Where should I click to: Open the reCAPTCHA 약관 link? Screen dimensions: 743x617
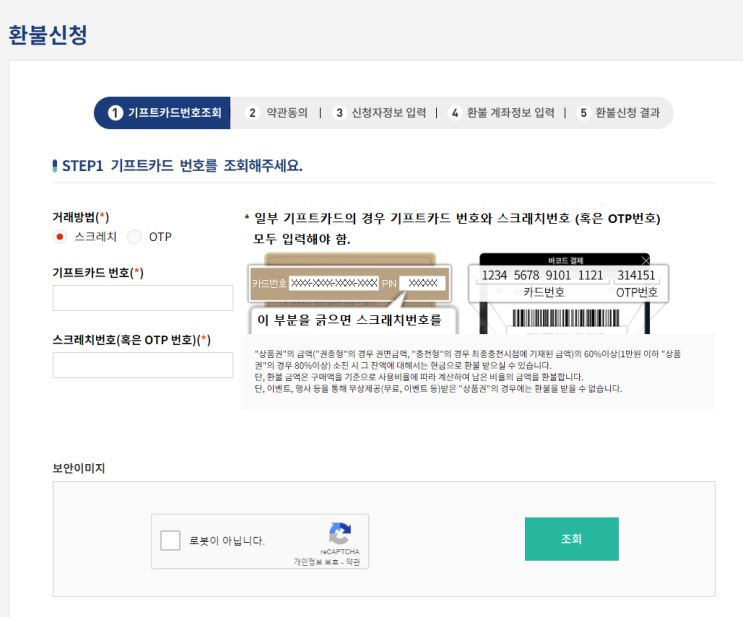click(351, 562)
